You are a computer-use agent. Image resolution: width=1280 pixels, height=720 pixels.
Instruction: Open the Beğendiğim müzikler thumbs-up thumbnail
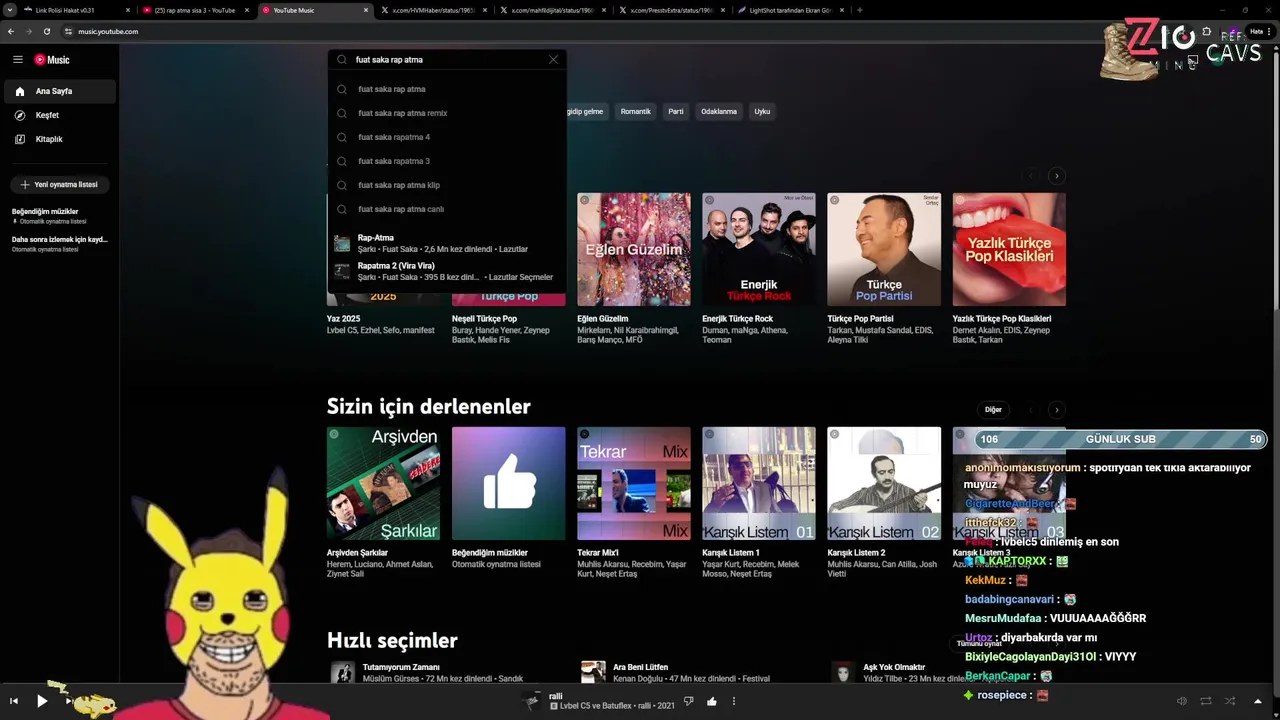(x=508, y=483)
